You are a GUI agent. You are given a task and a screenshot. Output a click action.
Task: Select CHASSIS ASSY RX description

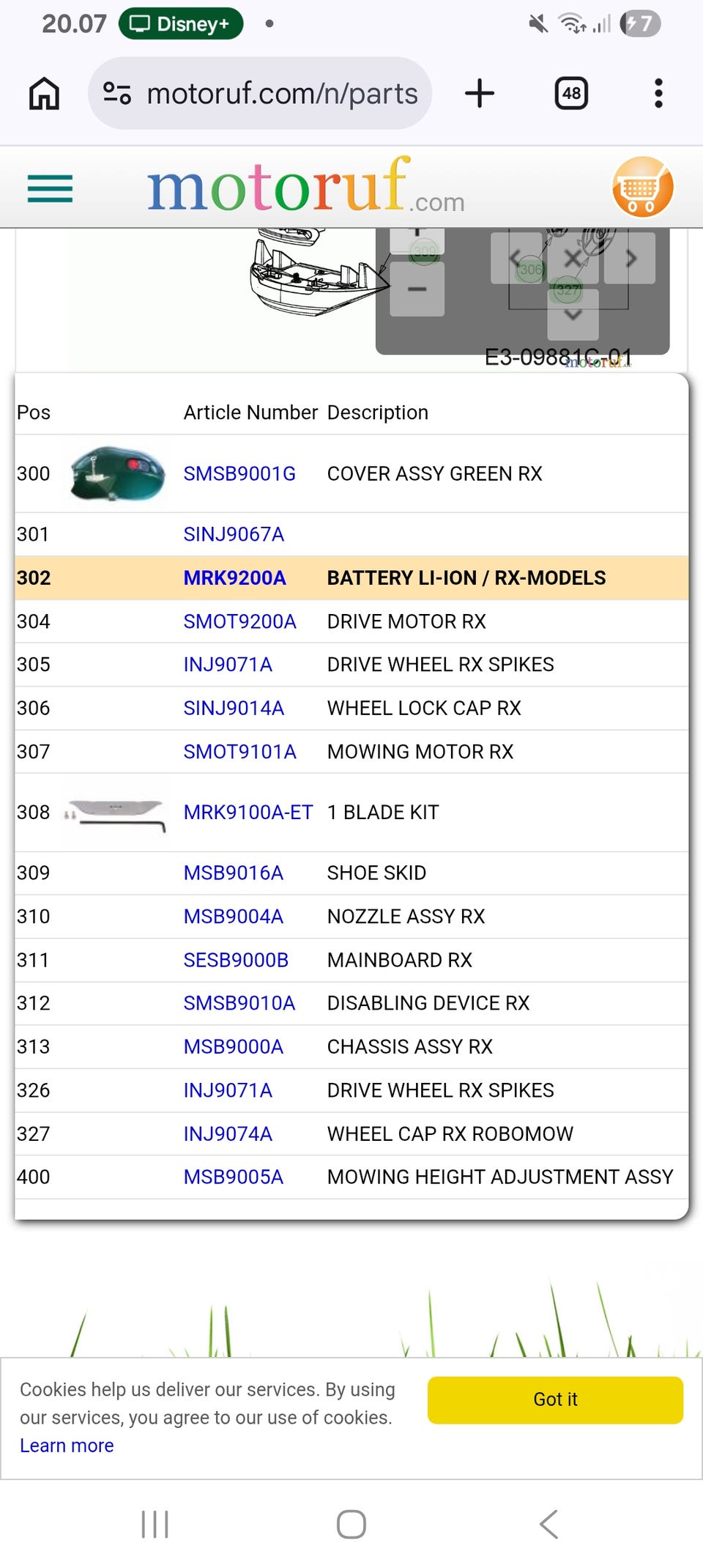[410, 1046]
